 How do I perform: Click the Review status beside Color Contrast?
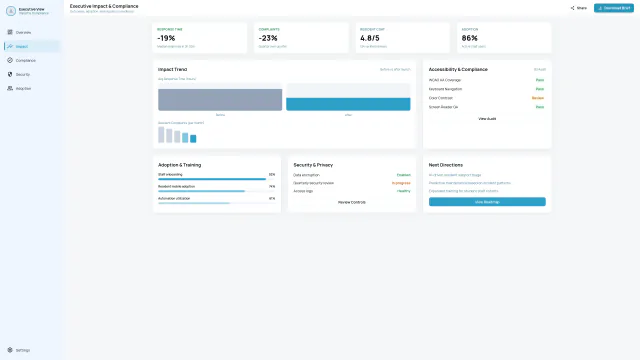tap(538, 98)
